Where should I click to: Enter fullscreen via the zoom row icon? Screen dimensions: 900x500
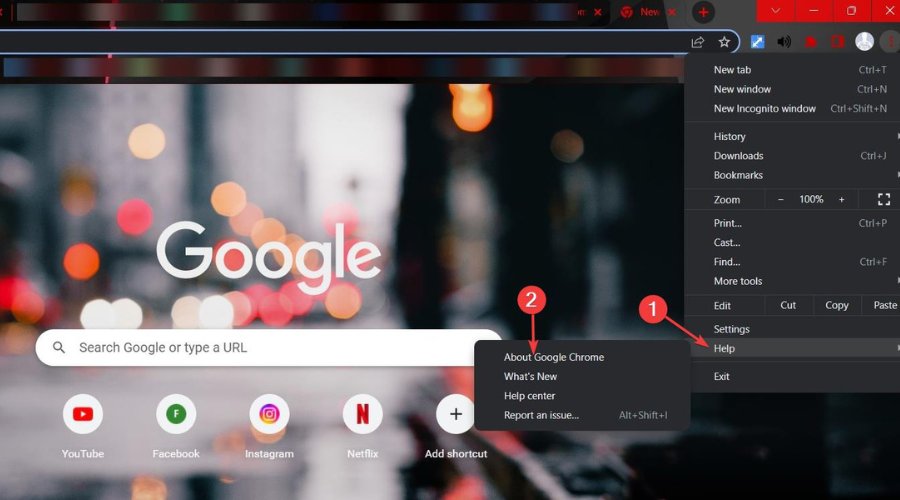click(x=884, y=199)
